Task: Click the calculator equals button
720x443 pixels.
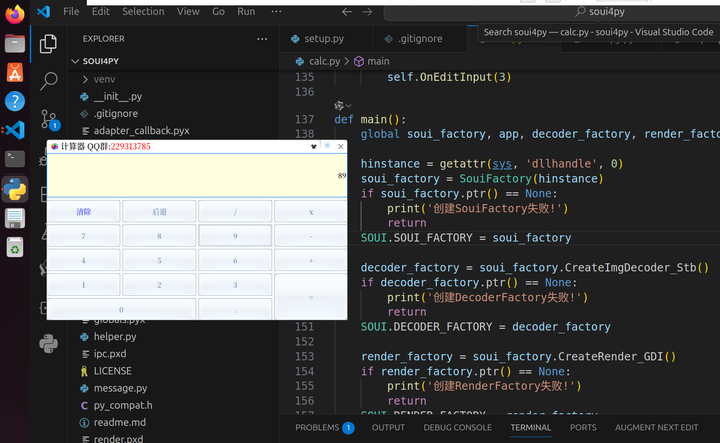Action: click(311, 297)
